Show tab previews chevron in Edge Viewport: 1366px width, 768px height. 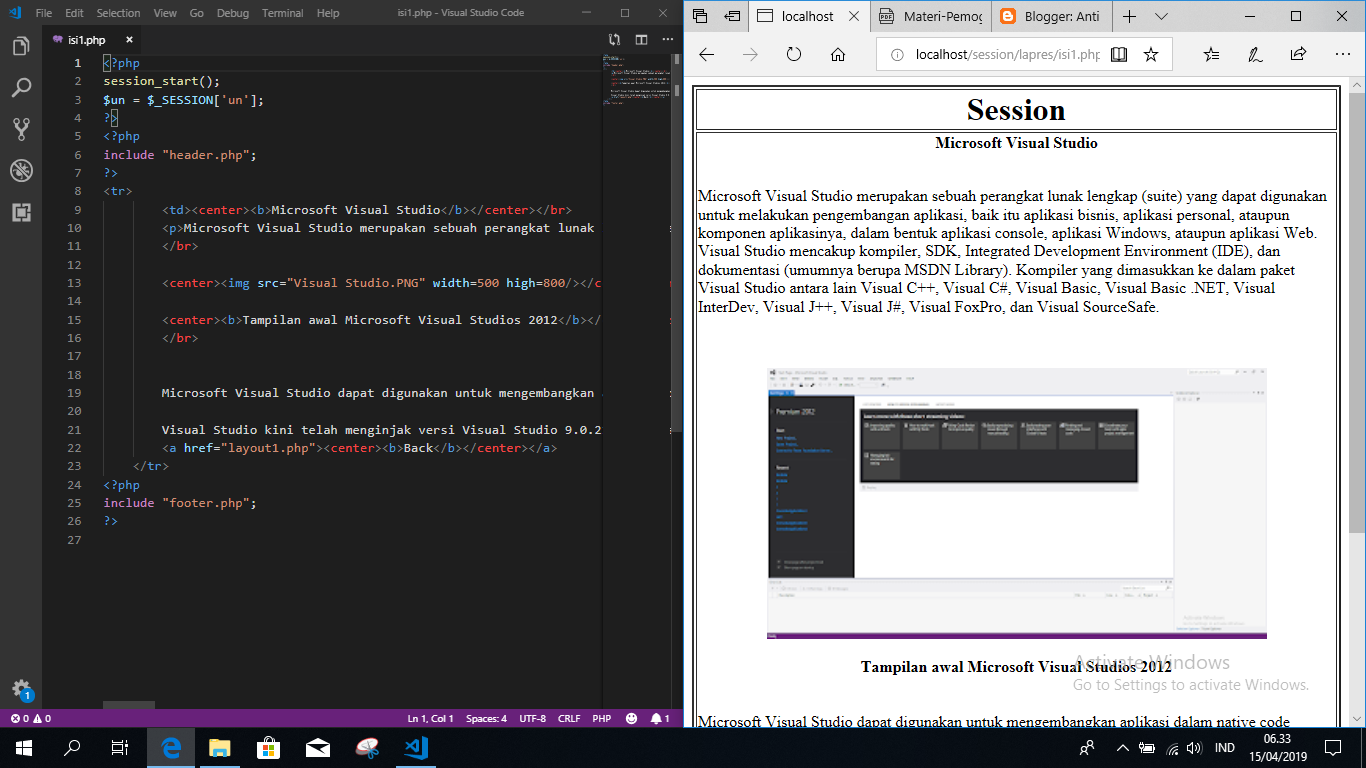tap(1161, 16)
